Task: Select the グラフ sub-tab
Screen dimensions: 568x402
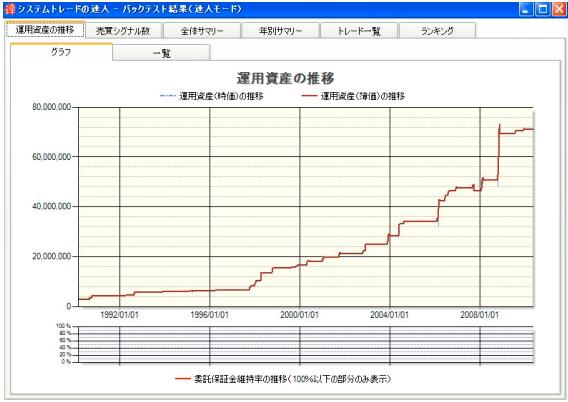Action: point(61,52)
